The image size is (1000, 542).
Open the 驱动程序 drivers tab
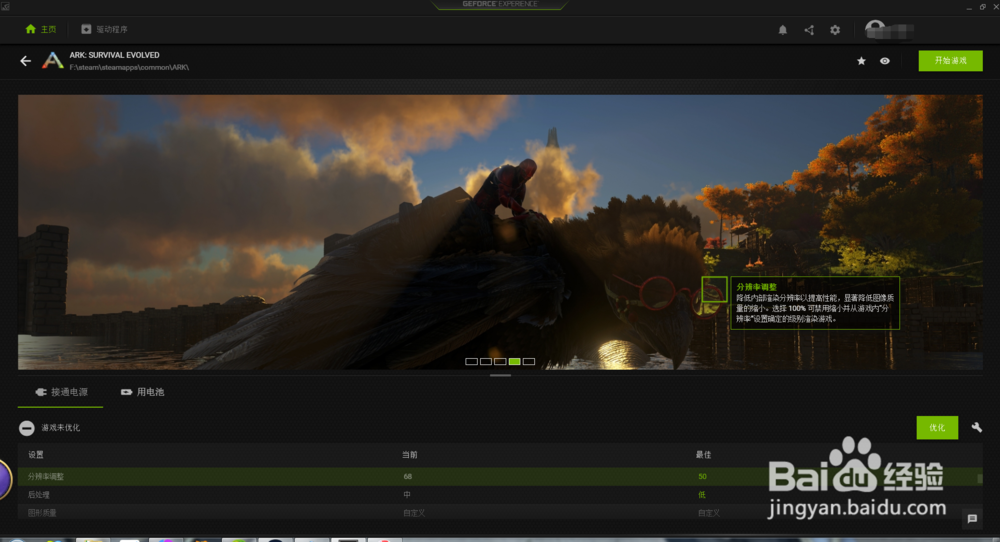click(105, 29)
